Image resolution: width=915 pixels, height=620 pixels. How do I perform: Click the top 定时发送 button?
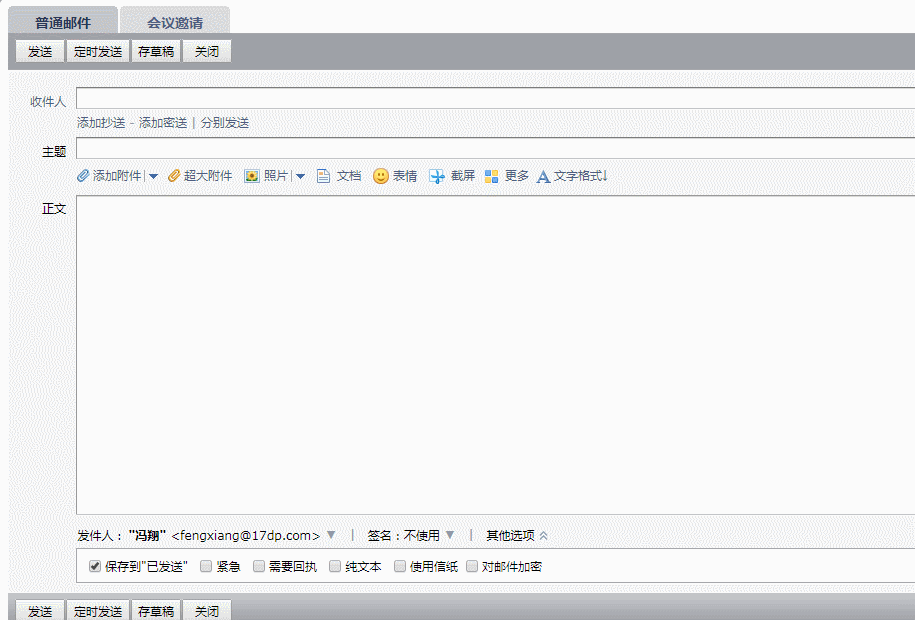pyautogui.click(x=98, y=52)
